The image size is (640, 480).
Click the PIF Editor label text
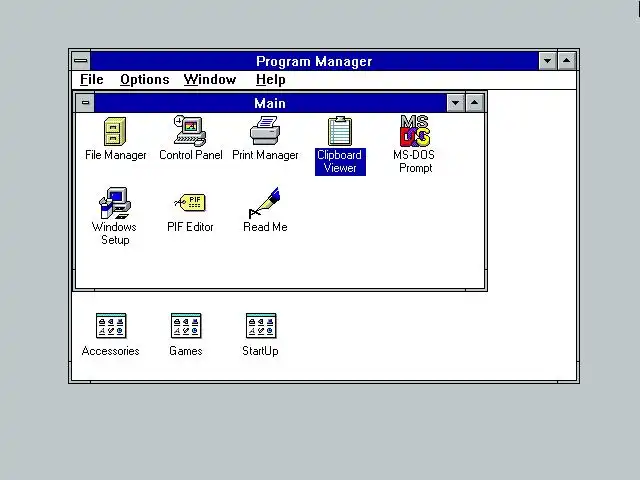tap(190, 227)
